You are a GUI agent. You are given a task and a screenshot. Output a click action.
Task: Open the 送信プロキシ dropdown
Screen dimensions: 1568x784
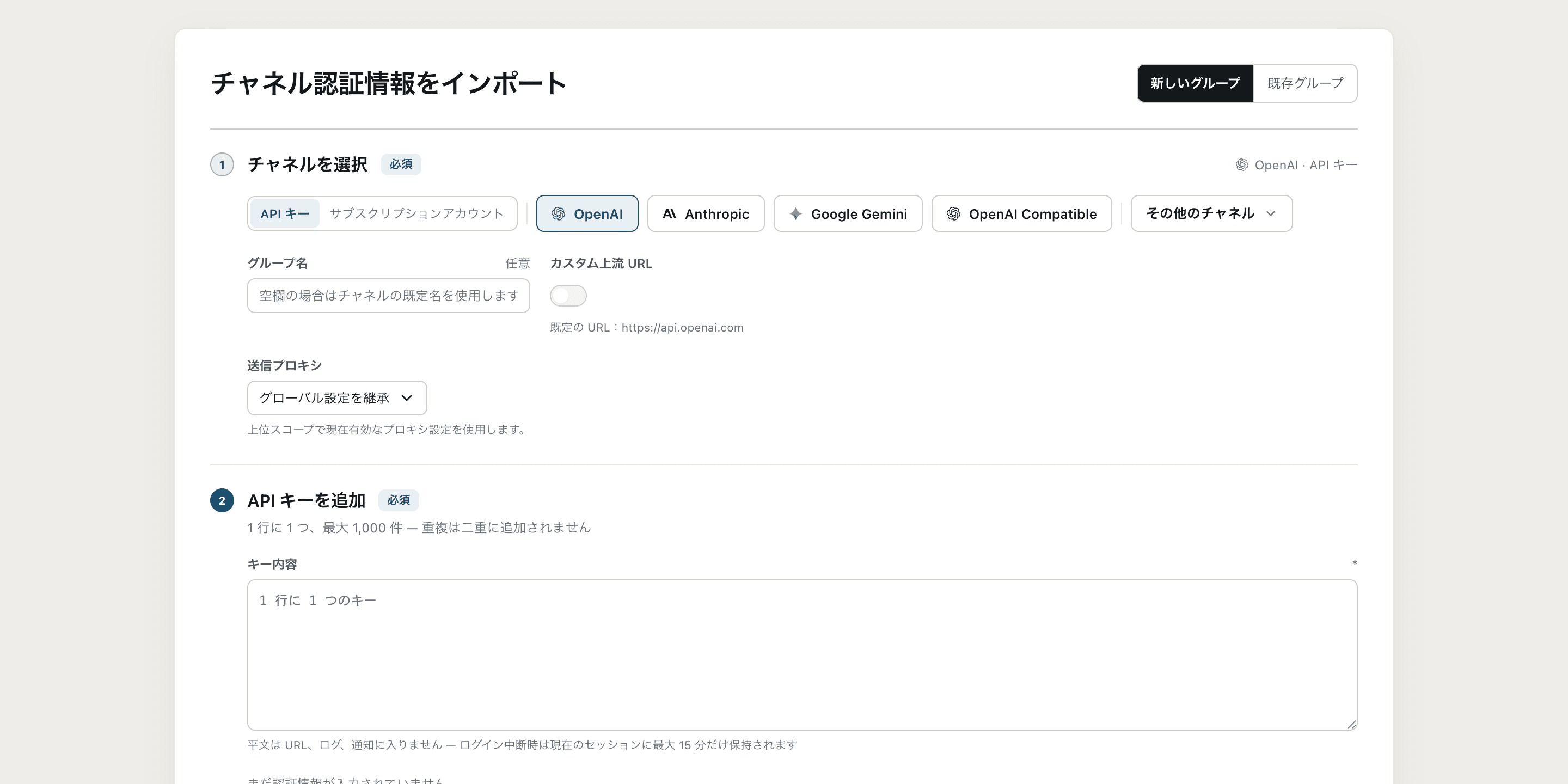tap(336, 398)
